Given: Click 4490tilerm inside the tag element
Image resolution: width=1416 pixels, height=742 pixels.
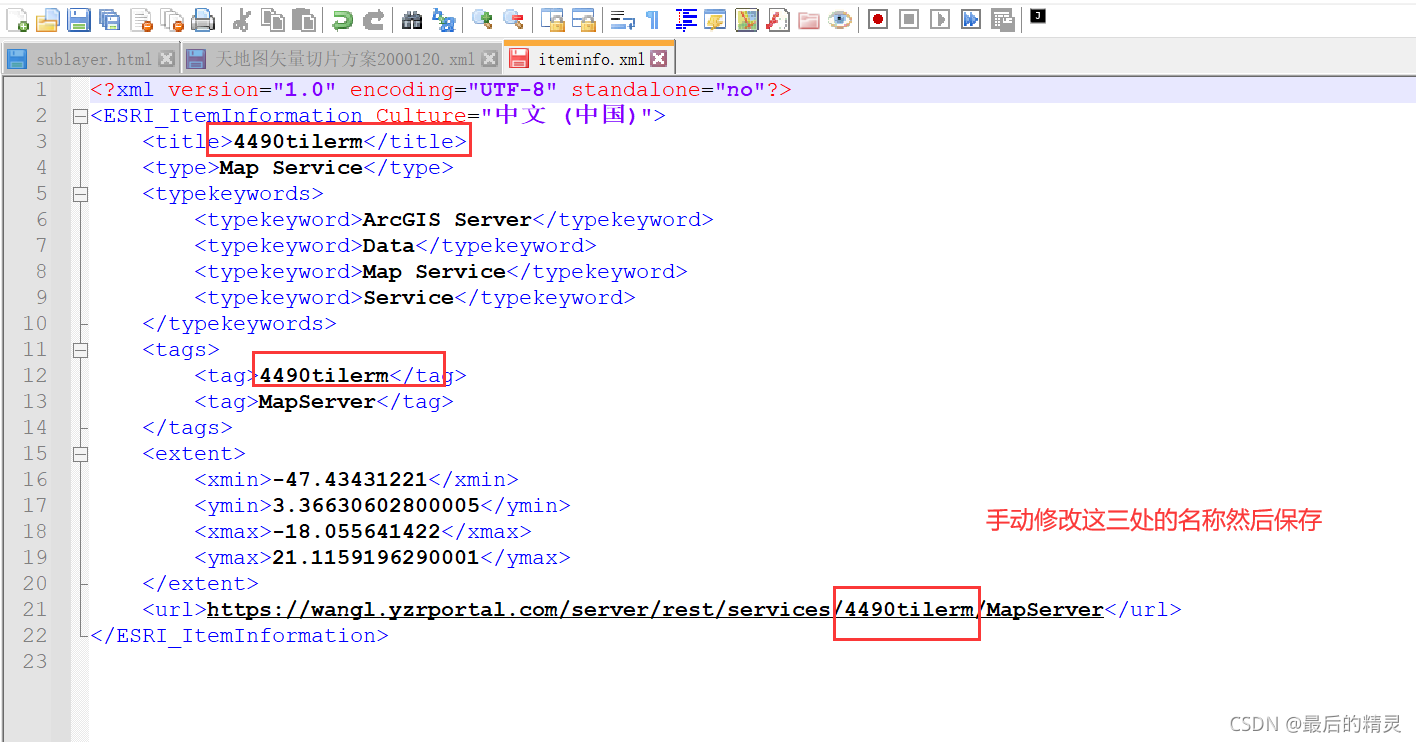Looking at the screenshot, I should (324, 376).
